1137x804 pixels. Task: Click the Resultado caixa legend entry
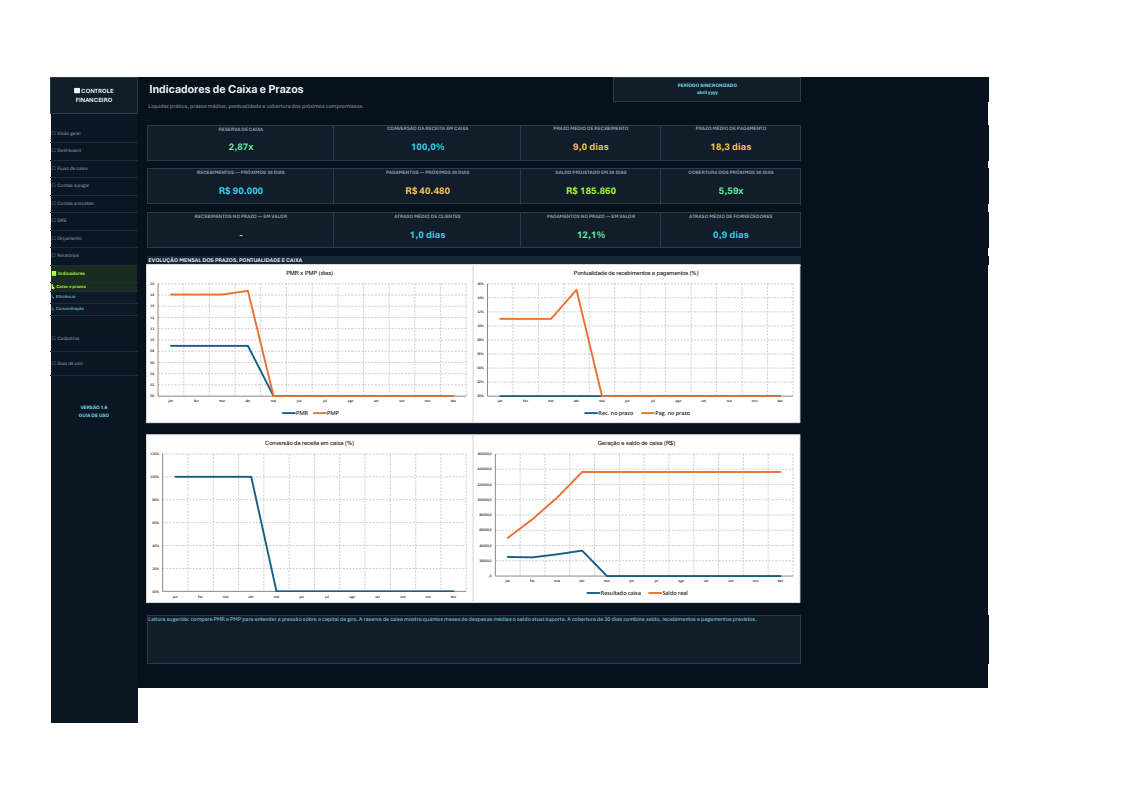click(614, 593)
